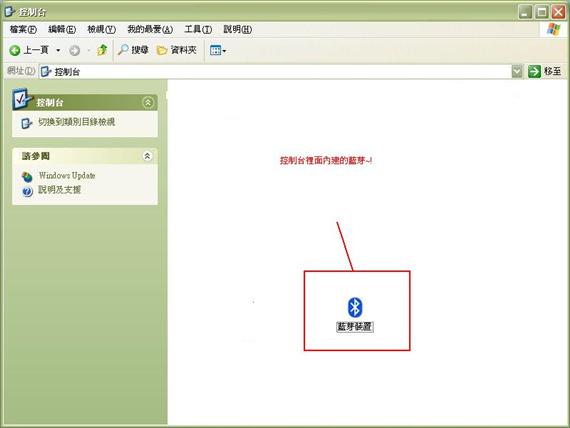Expand the address bar dropdown arrow
The width and height of the screenshot is (570, 428).
click(x=517, y=71)
